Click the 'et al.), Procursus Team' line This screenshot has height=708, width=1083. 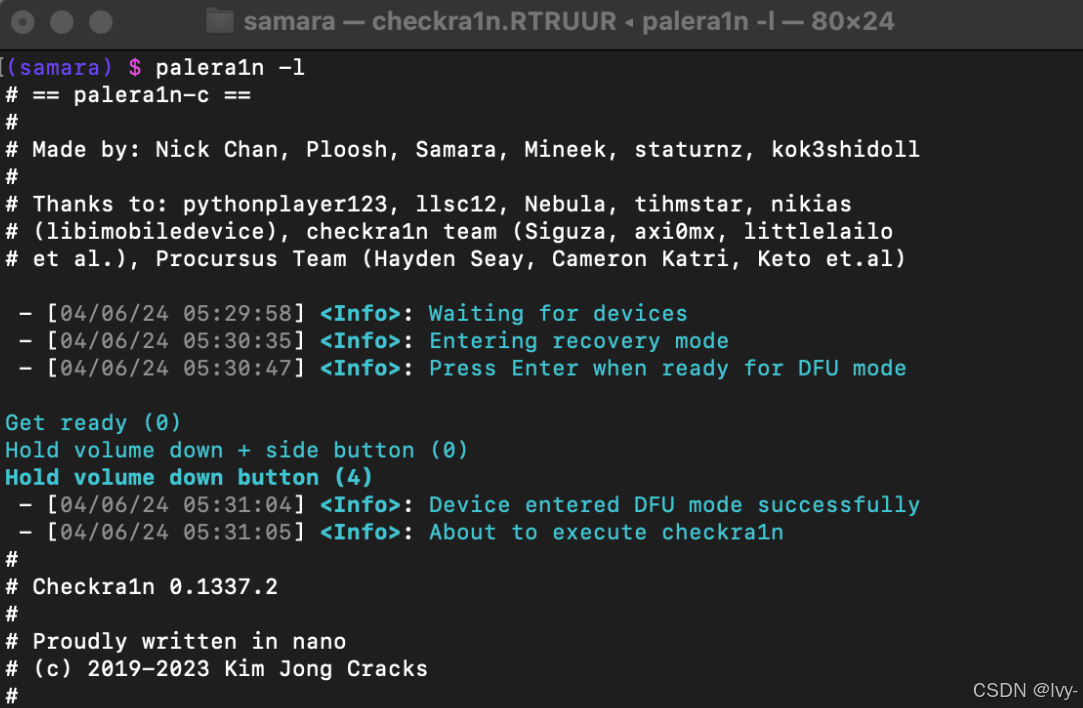click(x=456, y=259)
